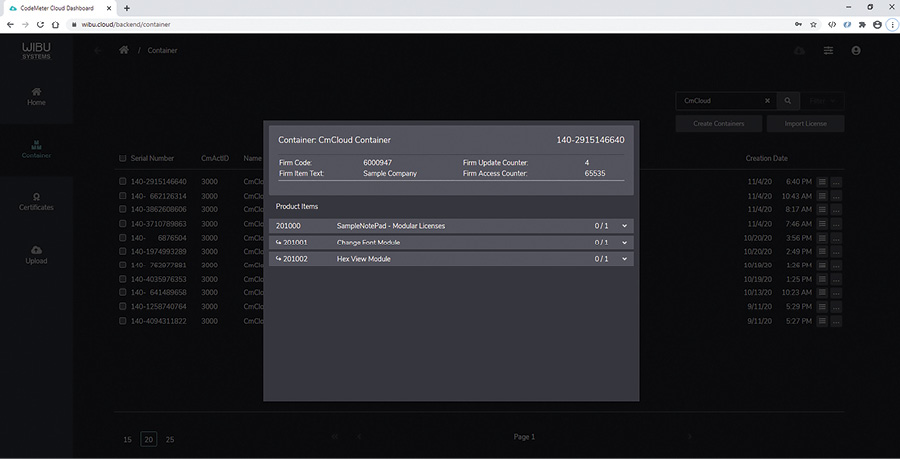The image size is (900, 459).
Task: Open the list icon for 6:40 PM row
Action: pyautogui.click(x=822, y=182)
